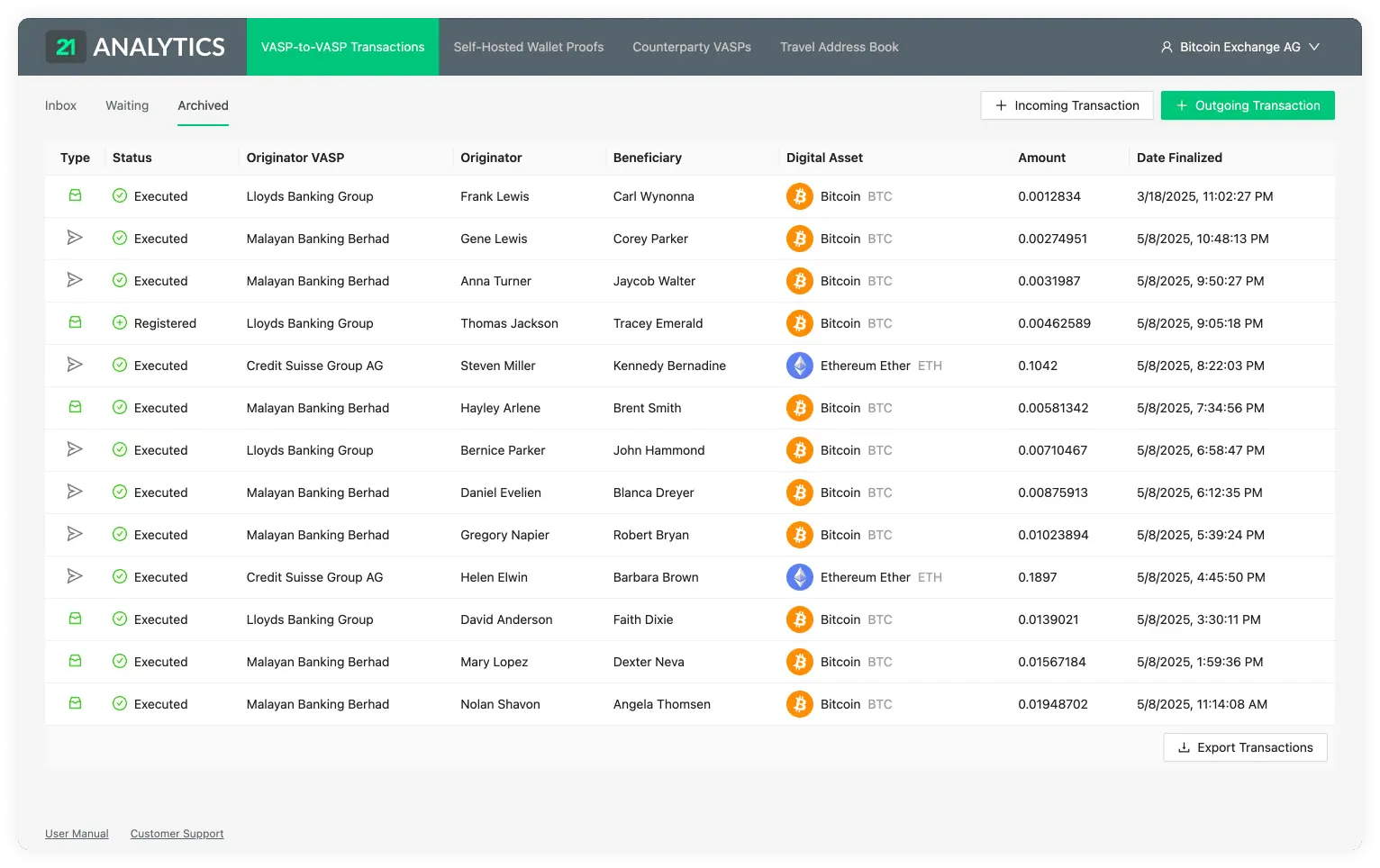This screenshot has width=1380, height=868.
Task: Click the Bitcoin asset icon on Frank Lewis's row
Action: [799, 195]
